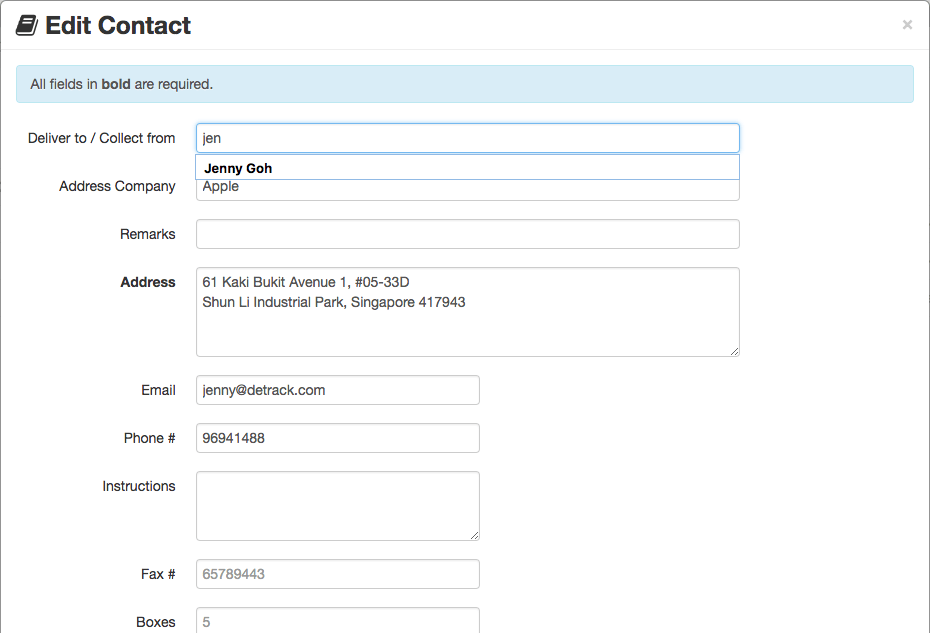Click the 'Phone #' label

149,438
